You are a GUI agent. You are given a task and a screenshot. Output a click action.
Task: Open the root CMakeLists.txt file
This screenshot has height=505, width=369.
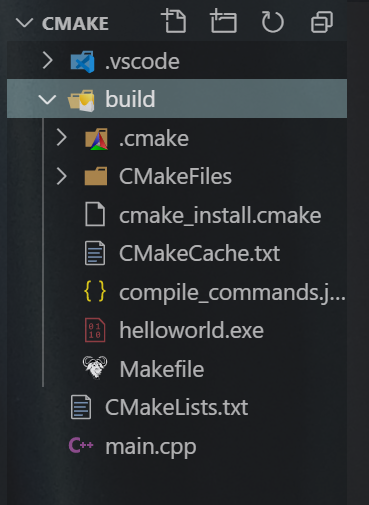coord(176,407)
